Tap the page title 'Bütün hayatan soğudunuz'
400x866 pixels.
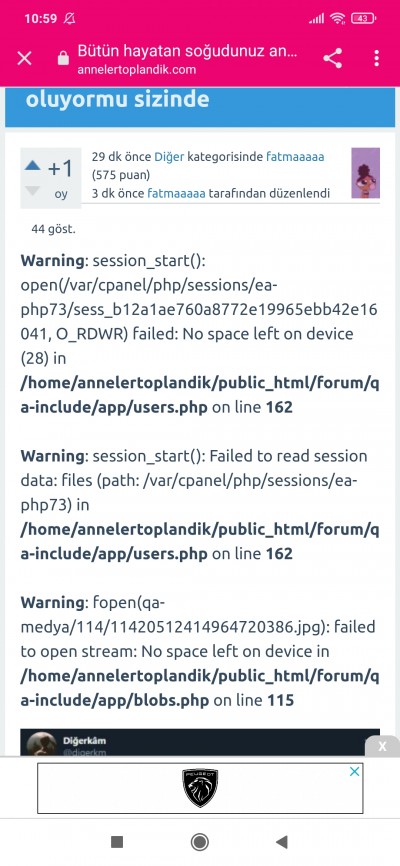187,52
